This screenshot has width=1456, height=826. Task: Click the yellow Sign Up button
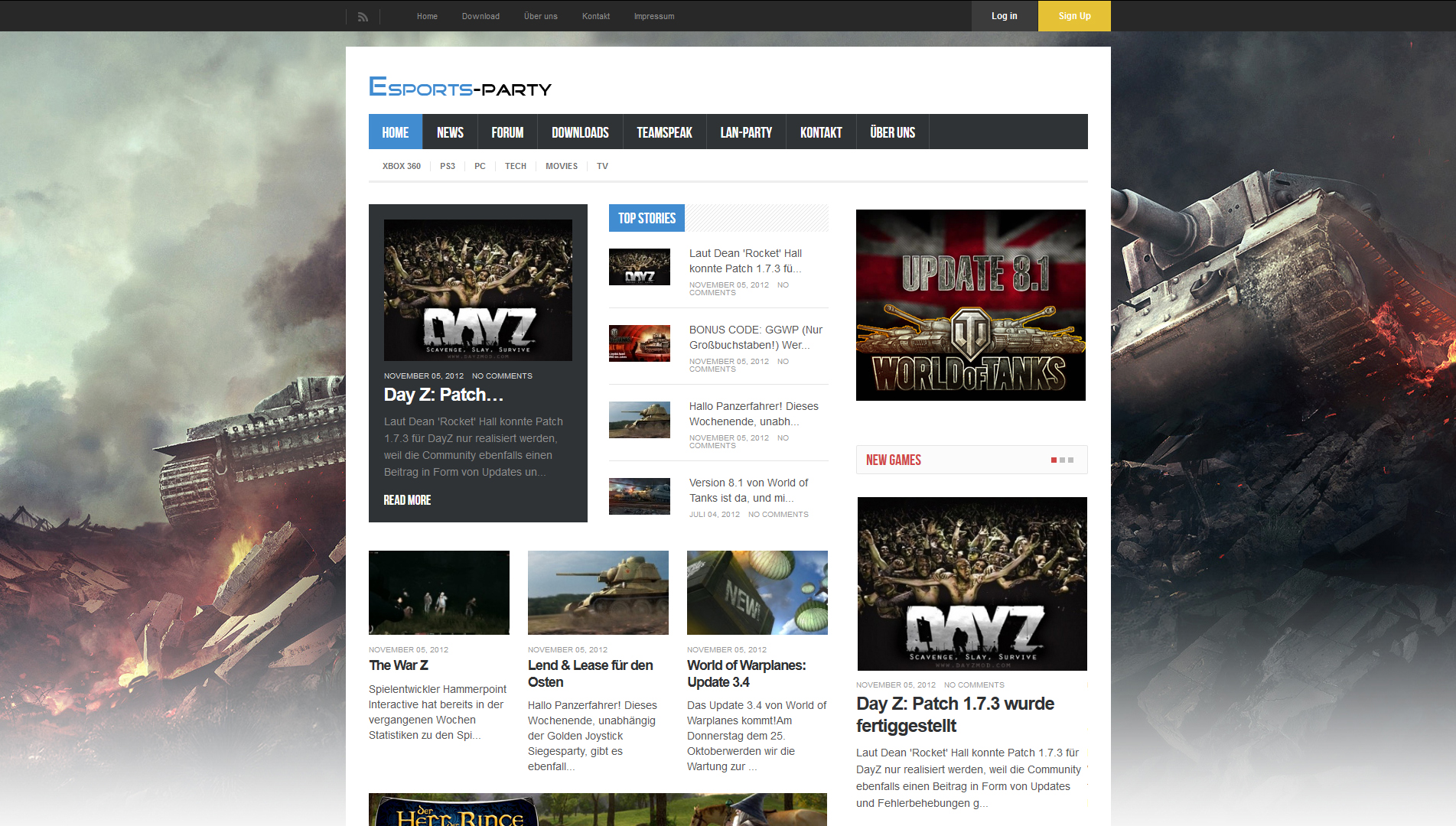coord(1074,16)
